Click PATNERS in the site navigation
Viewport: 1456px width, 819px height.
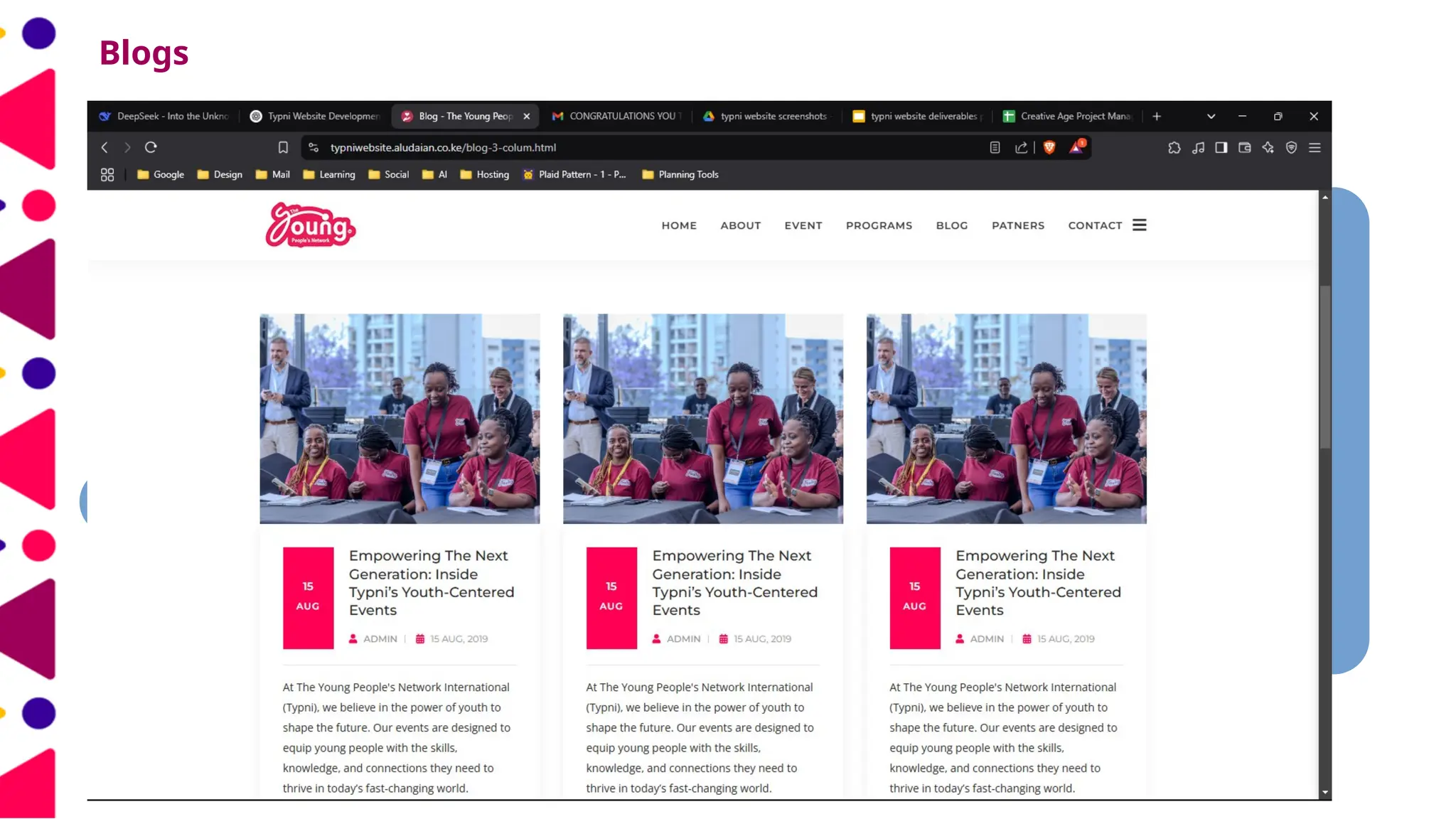[1018, 225]
